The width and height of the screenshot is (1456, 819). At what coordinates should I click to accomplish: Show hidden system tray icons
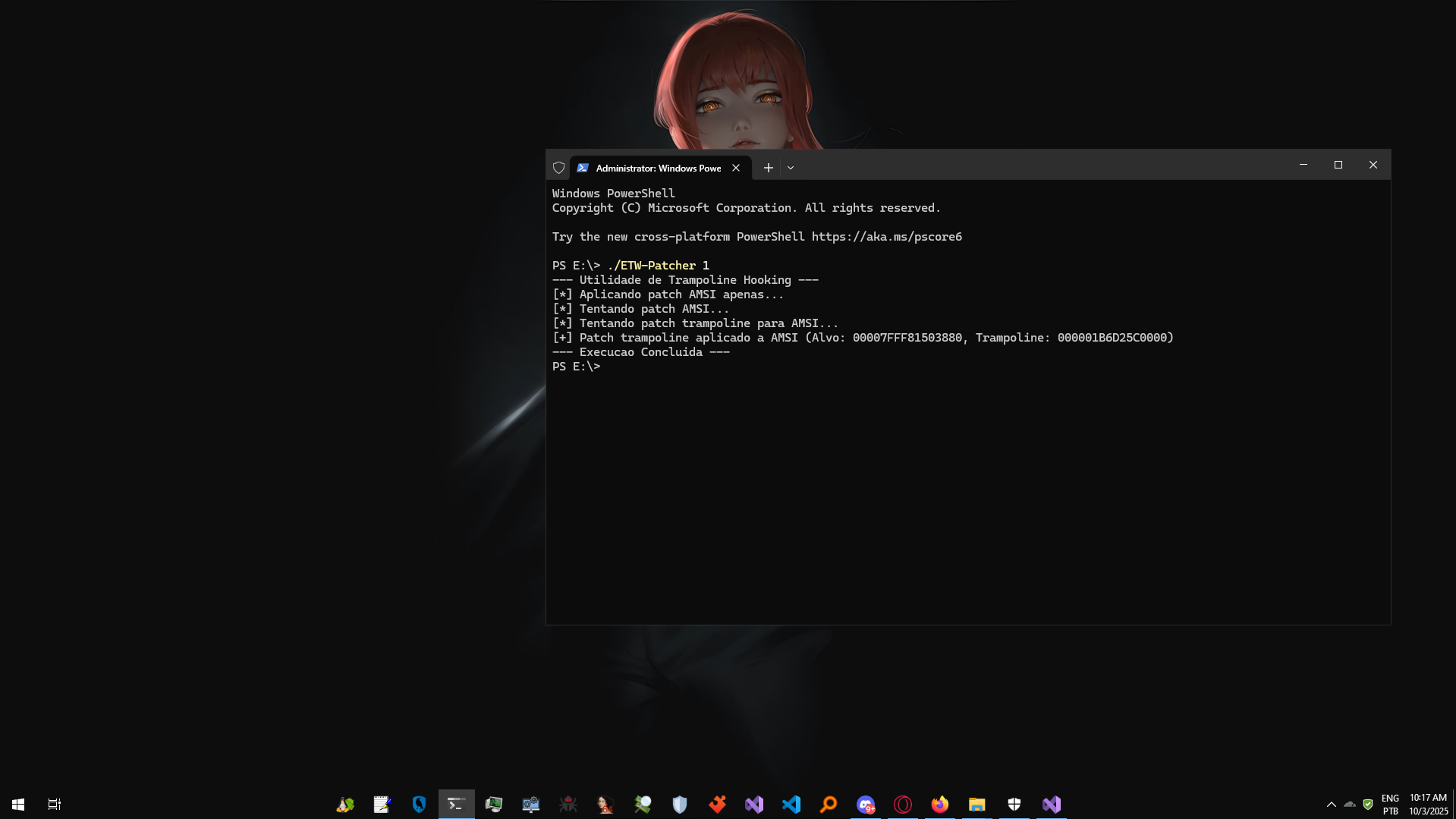coord(1332,805)
